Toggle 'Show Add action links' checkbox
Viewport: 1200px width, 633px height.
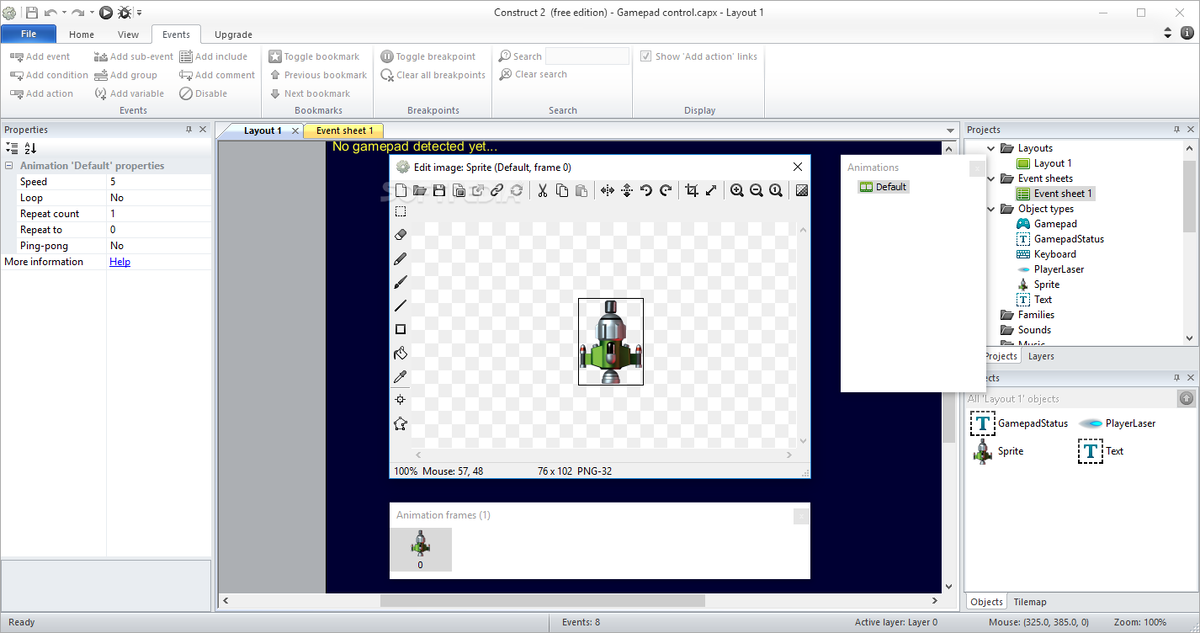pos(646,56)
